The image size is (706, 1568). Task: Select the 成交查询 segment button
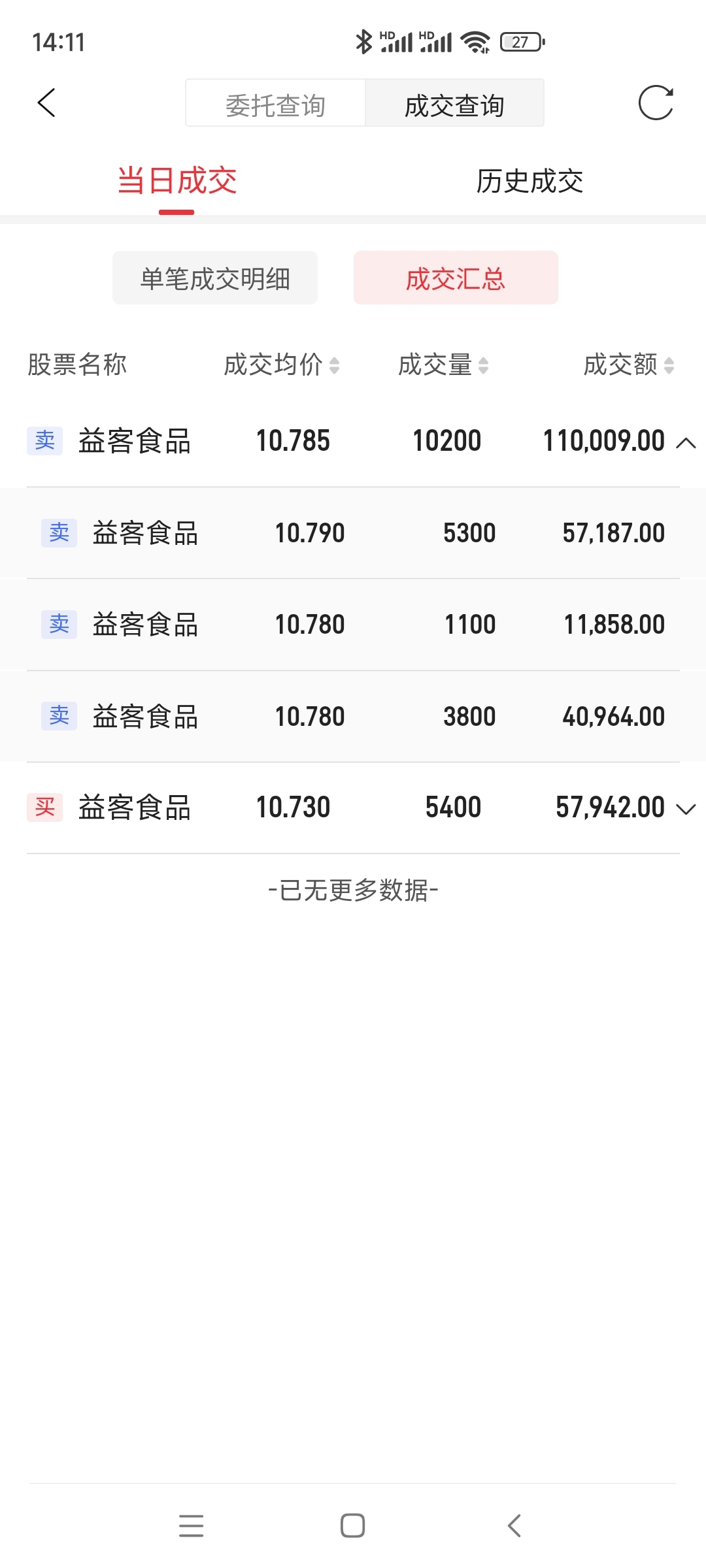[x=454, y=103]
